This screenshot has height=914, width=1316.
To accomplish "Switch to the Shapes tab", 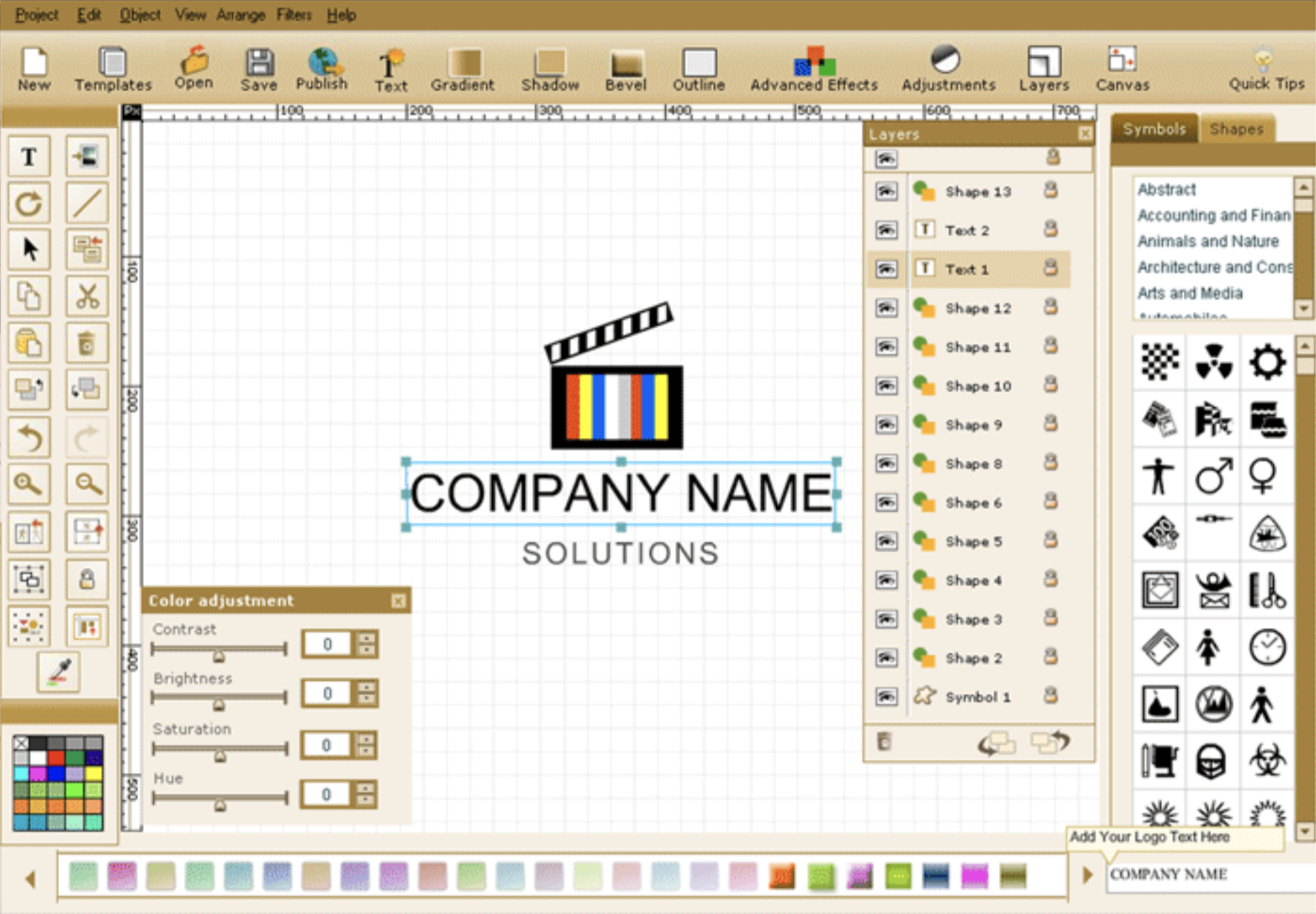I will (1237, 129).
